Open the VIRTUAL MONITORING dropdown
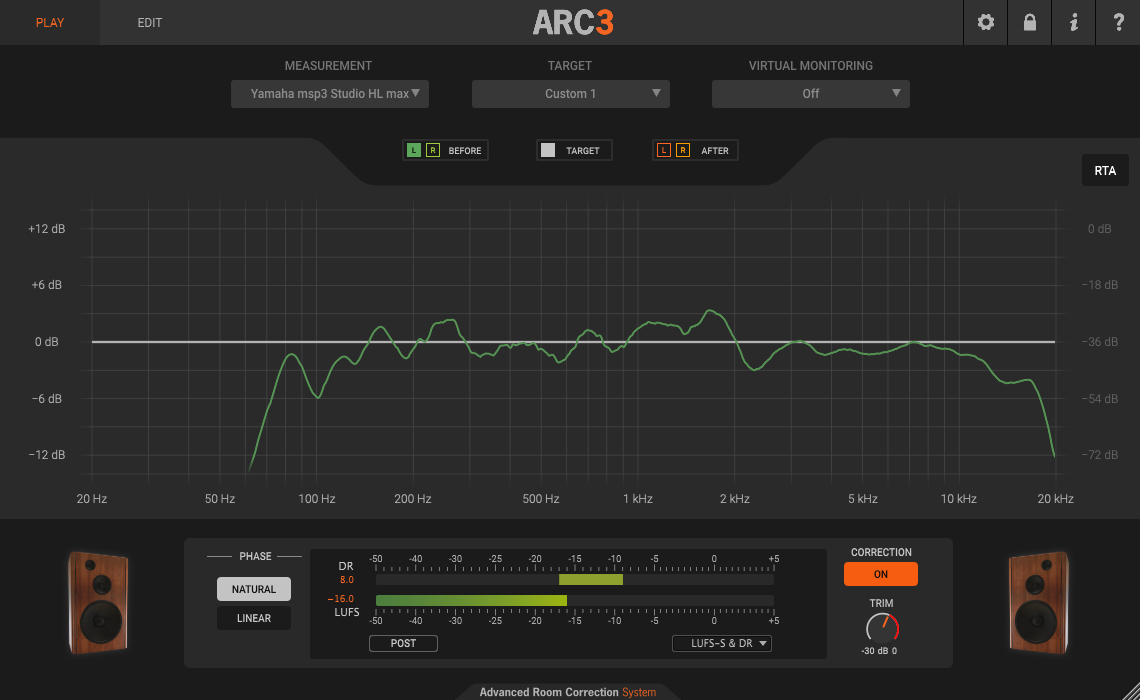The width and height of the screenshot is (1140, 700). coord(810,93)
